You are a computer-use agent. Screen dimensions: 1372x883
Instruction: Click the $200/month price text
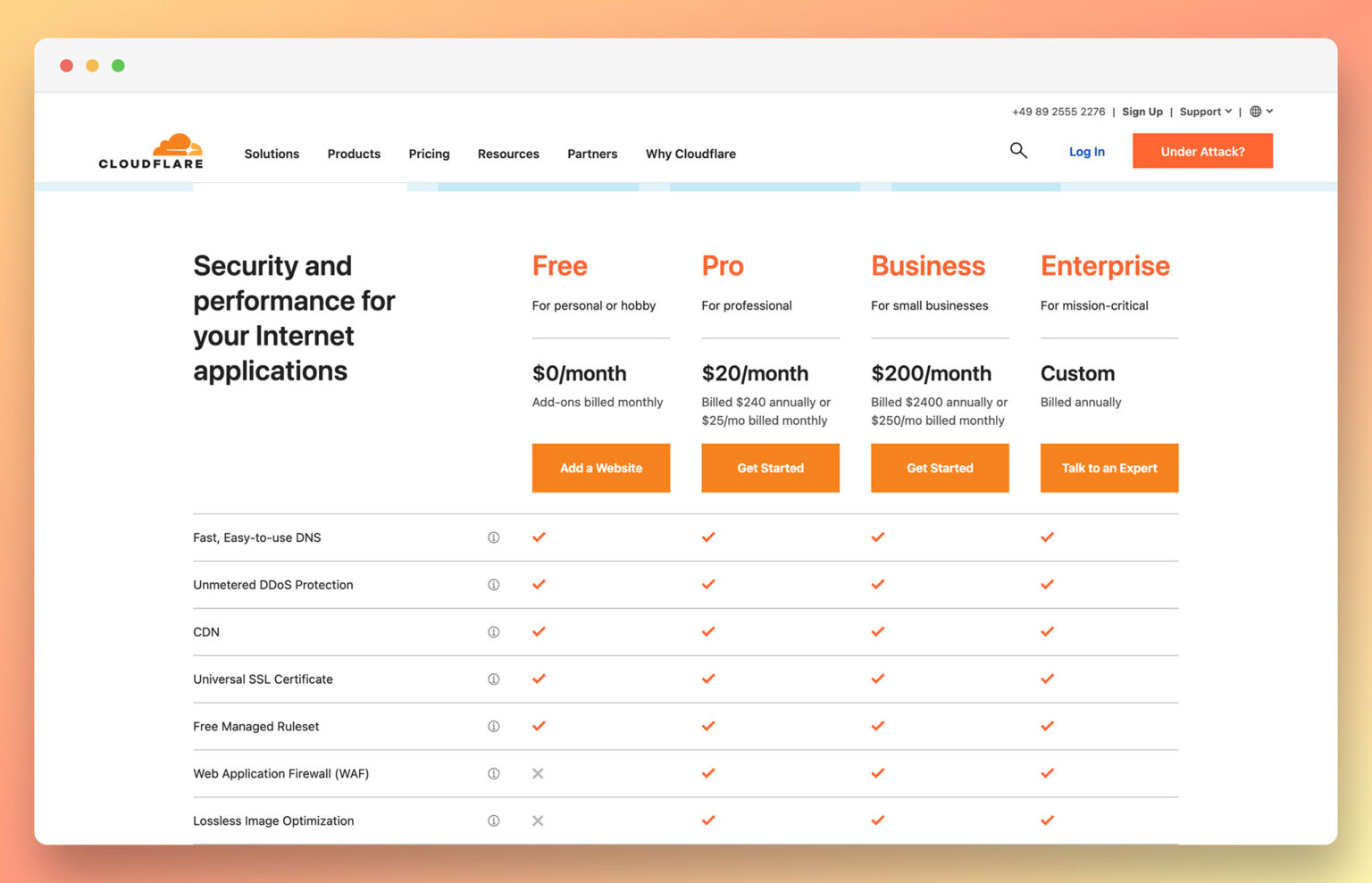(x=931, y=373)
